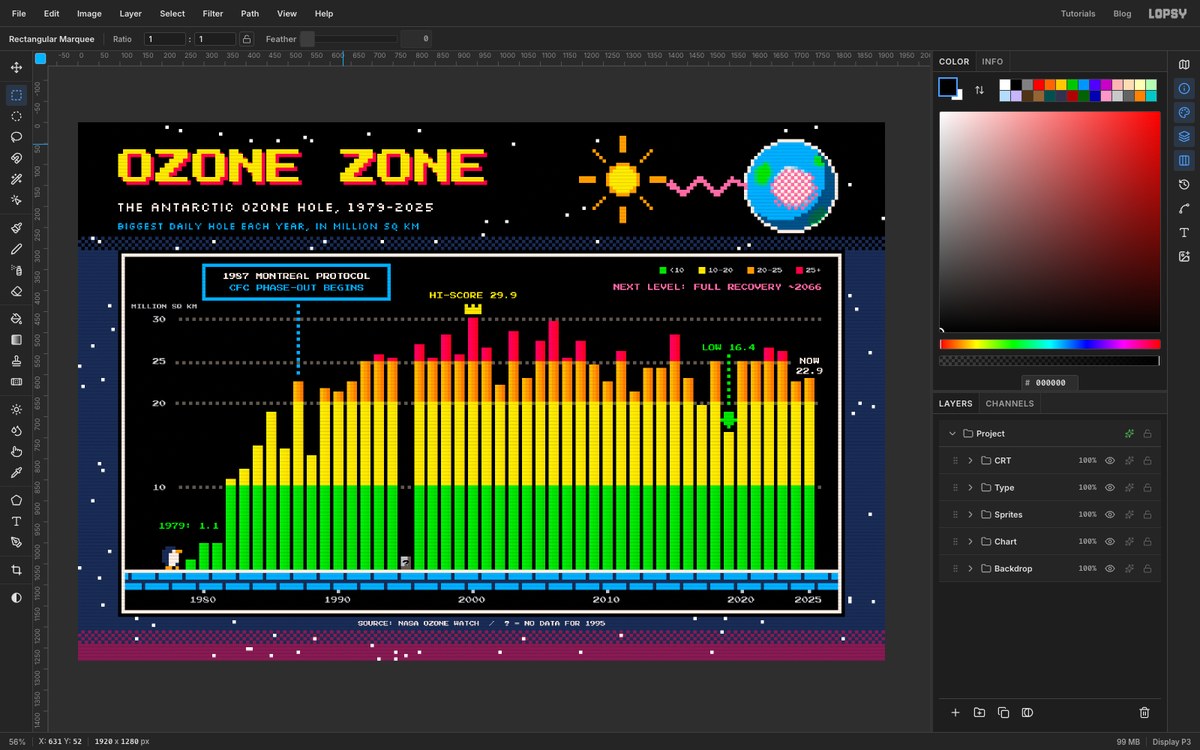Open the Tutorials link
The width and height of the screenshot is (1200, 750).
(1078, 14)
